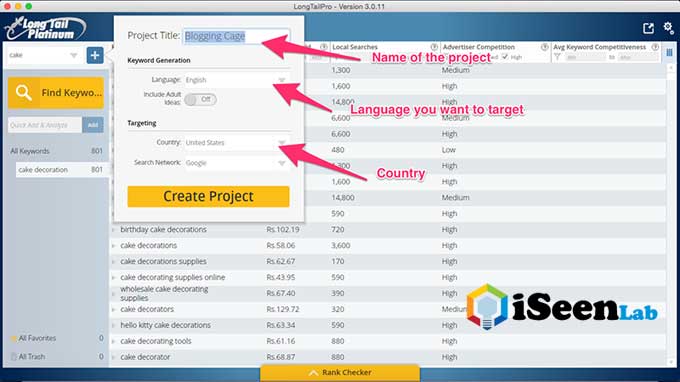This screenshot has height=382, width=680.
Task: Expand the birthday cake decorations row
Action: click(x=114, y=230)
